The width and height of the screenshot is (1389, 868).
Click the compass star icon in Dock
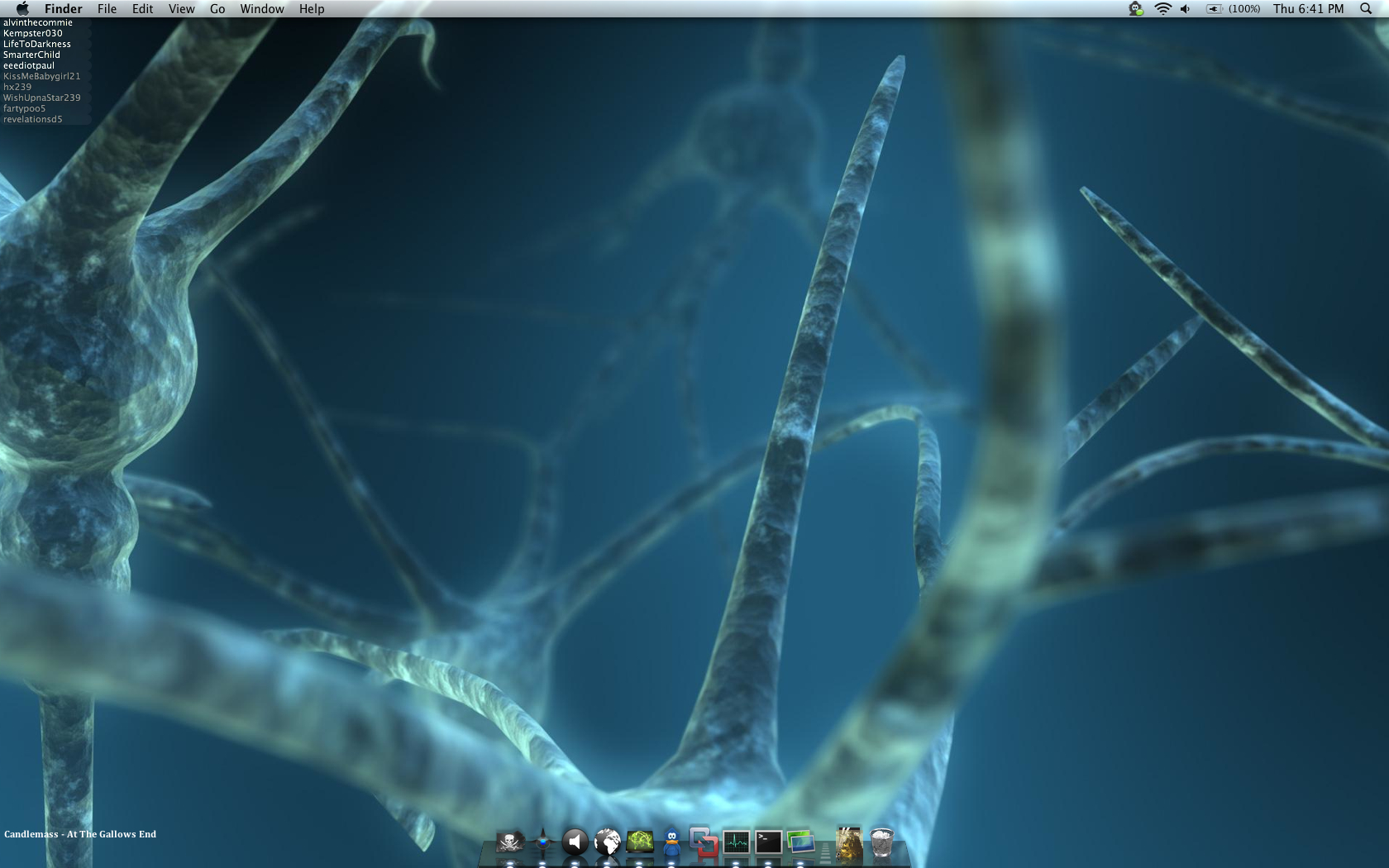pos(542,842)
